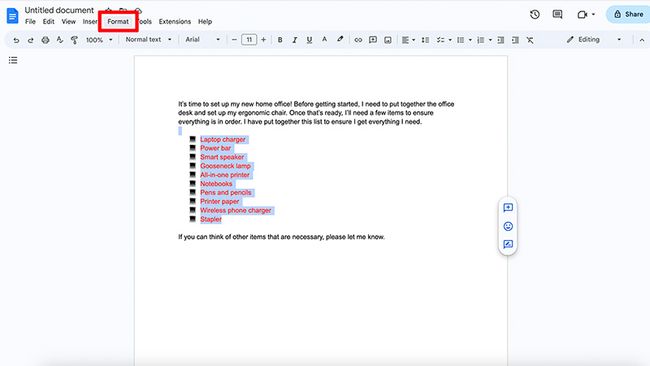Open the Format menu
Image resolution: width=650 pixels, height=366 pixels.
pyautogui.click(x=118, y=22)
